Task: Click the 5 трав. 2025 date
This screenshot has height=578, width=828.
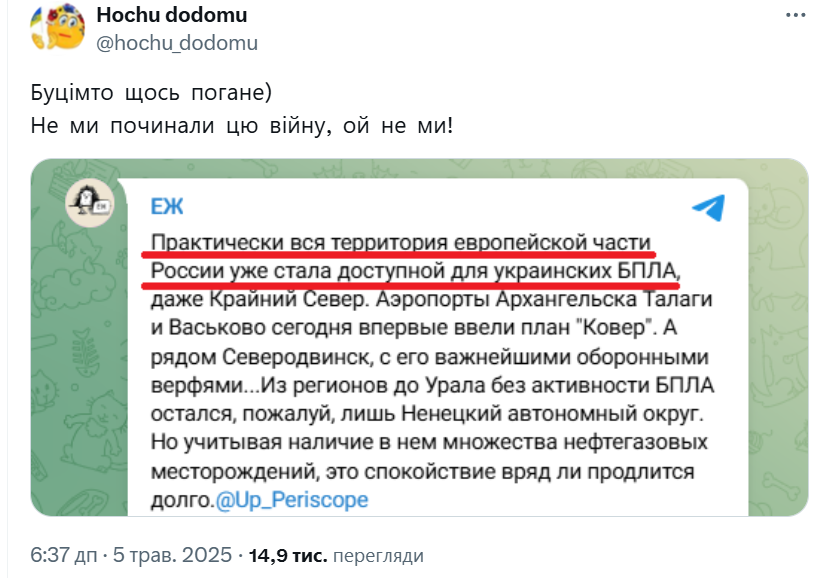Action: (180, 555)
